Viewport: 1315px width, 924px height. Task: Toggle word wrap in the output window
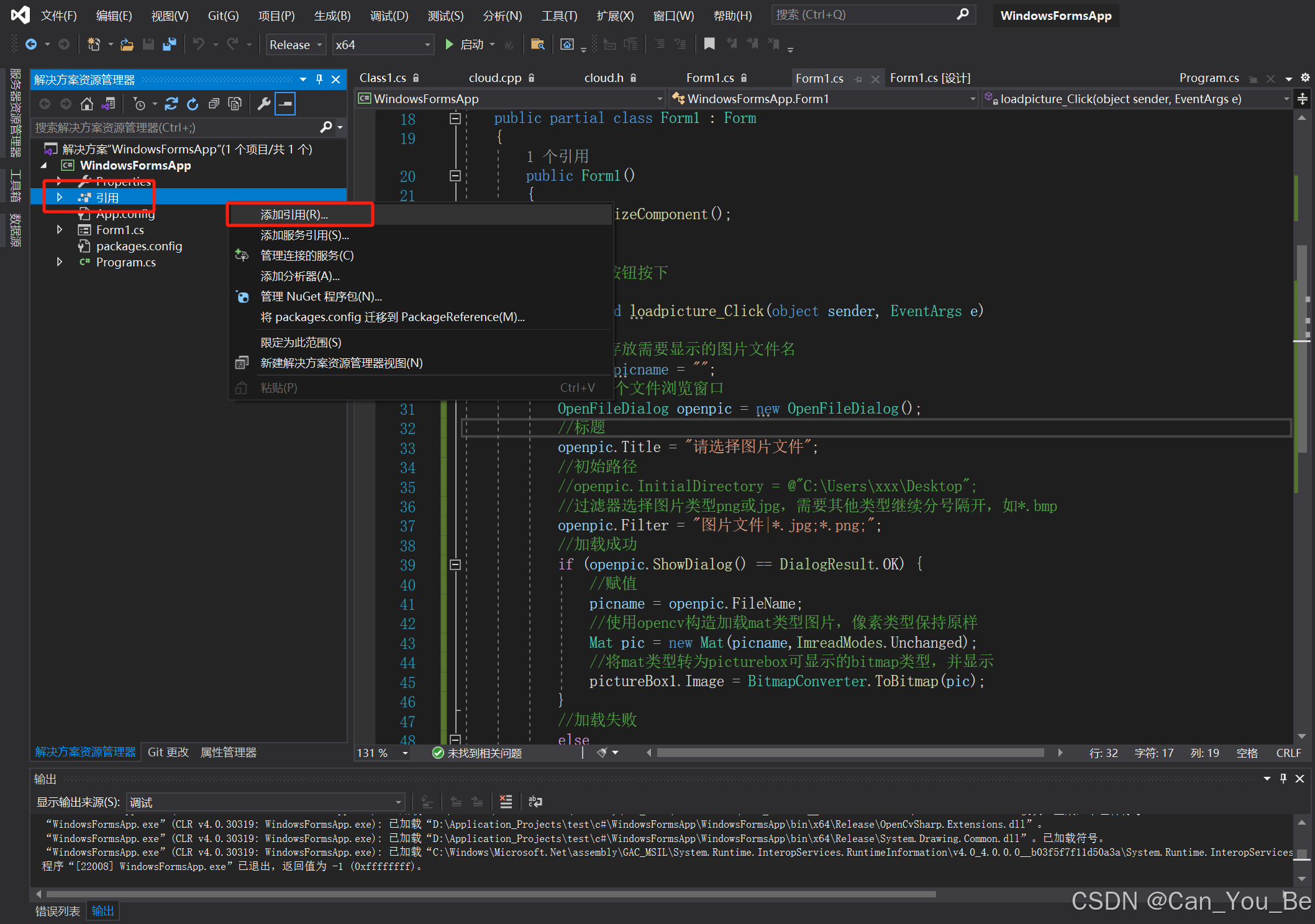(535, 802)
